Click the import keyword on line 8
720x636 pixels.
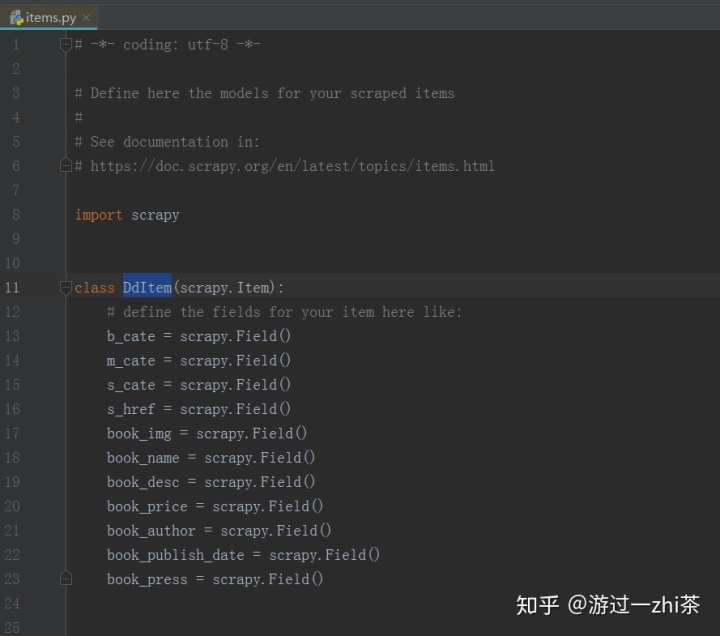tap(98, 215)
